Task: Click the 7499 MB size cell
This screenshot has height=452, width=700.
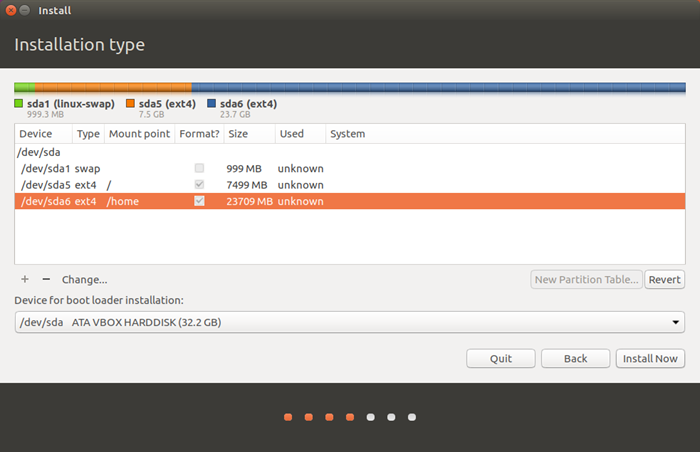Action: pos(247,184)
